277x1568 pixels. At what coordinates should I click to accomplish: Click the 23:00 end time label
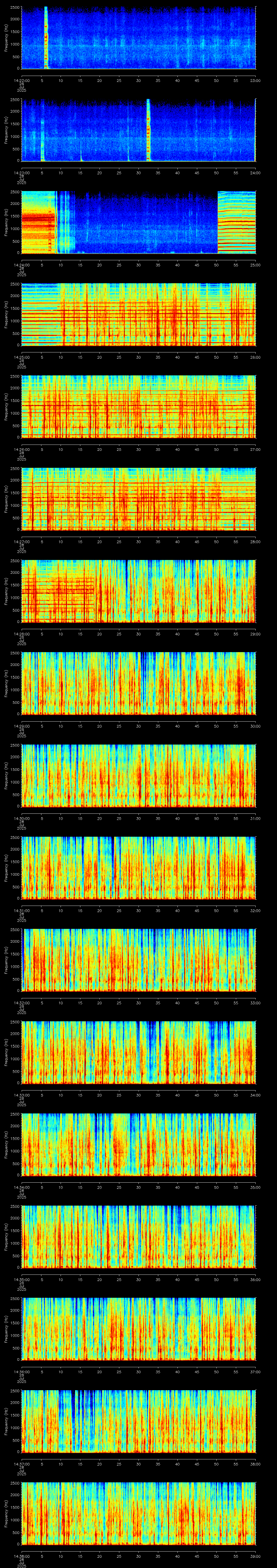[255, 80]
